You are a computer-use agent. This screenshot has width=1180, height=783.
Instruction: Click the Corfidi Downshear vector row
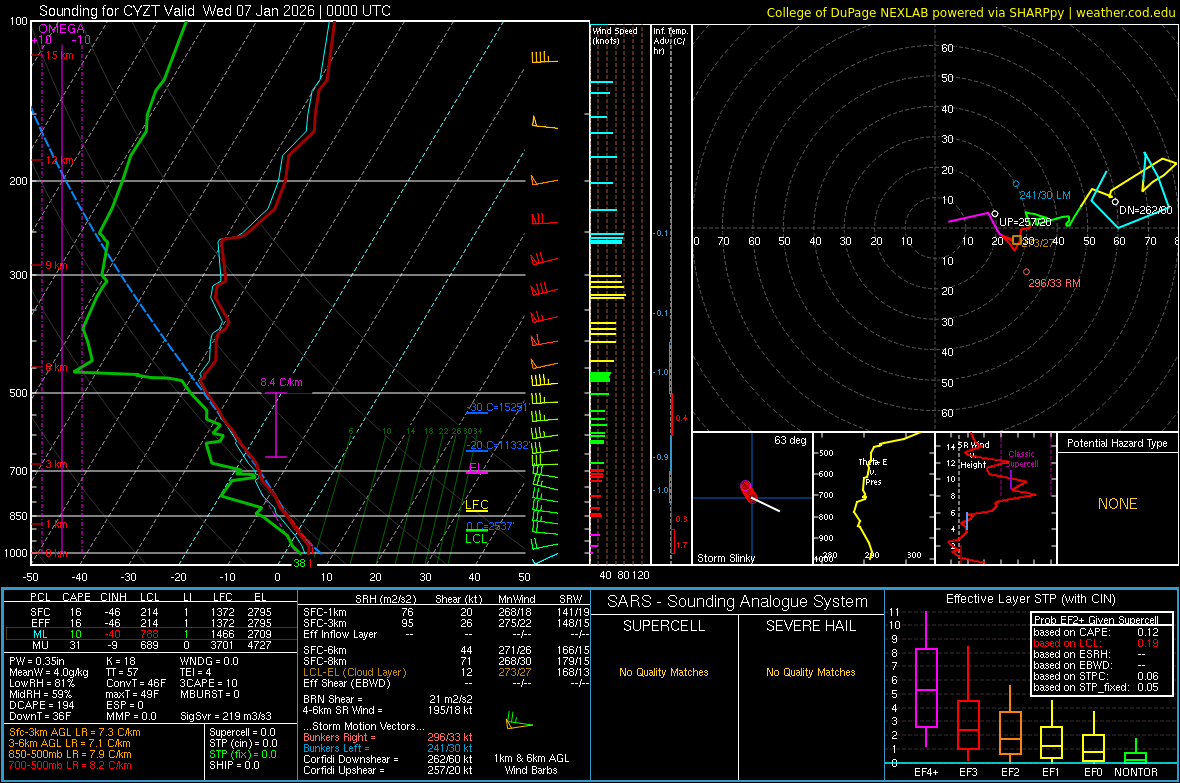point(388,760)
